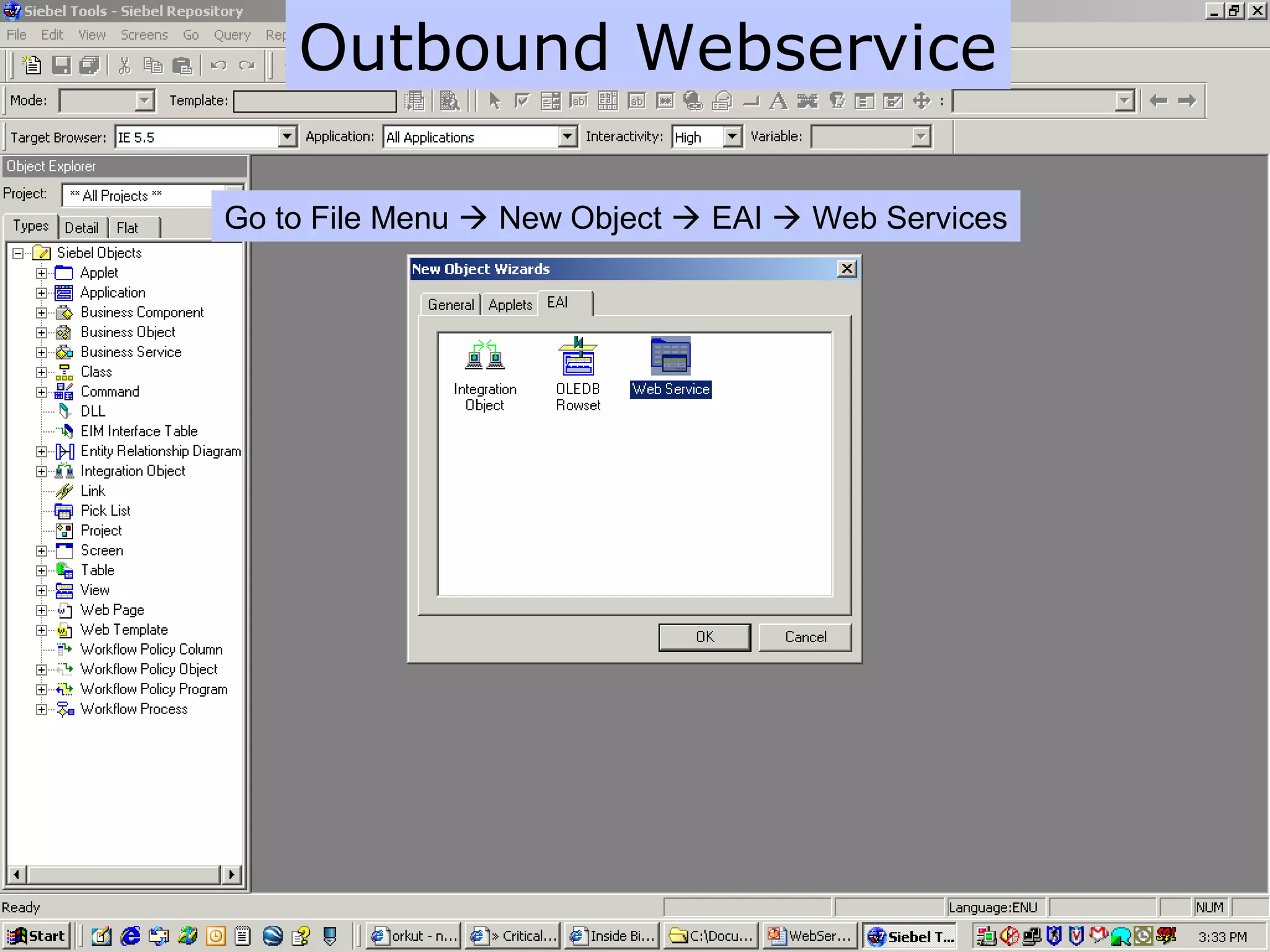Click the Applet icon in the tree
The height and width of the screenshot is (952, 1270).
(64, 273)
